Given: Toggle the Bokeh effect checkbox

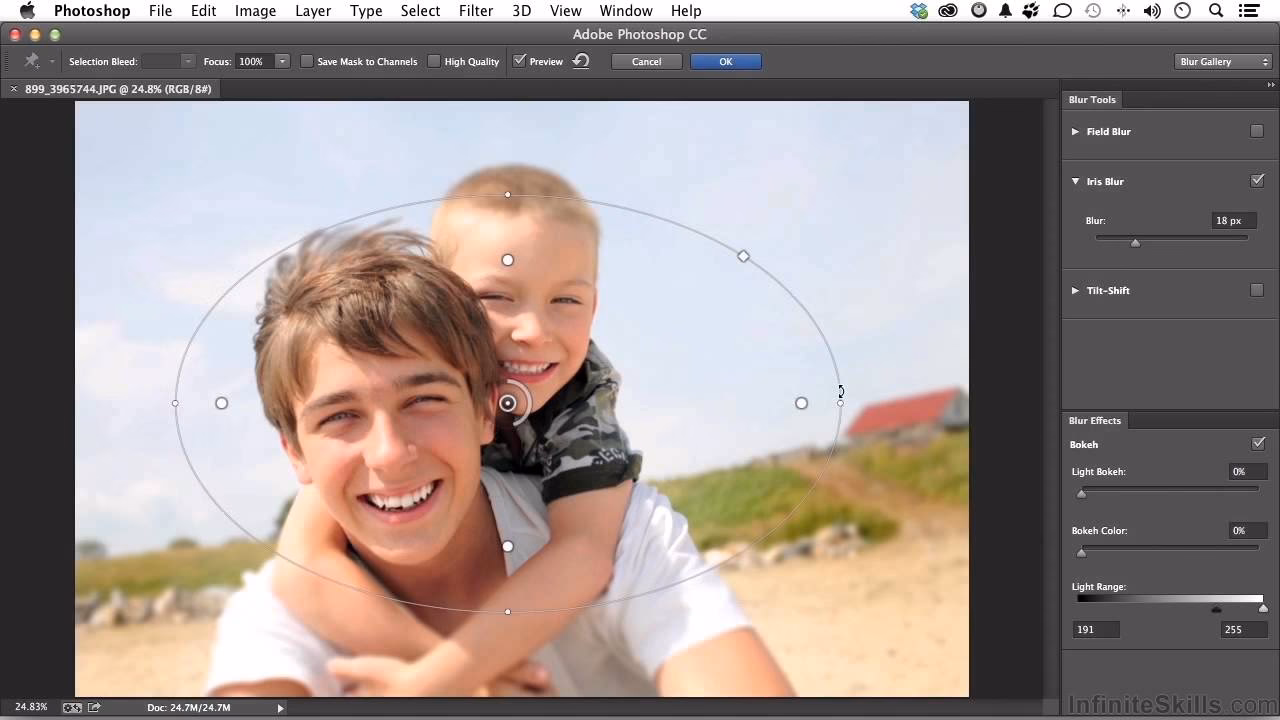Looking at the screenshot, I should [1258, 443].
